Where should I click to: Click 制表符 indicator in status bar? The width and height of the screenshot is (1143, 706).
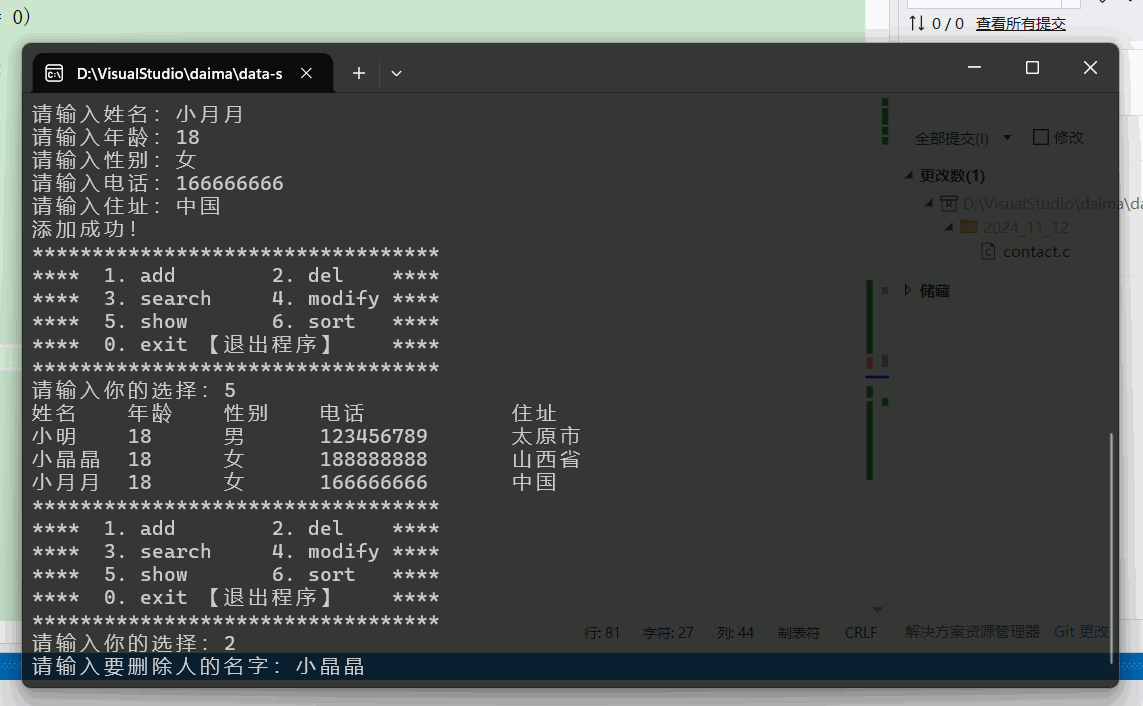click(798, 633)
